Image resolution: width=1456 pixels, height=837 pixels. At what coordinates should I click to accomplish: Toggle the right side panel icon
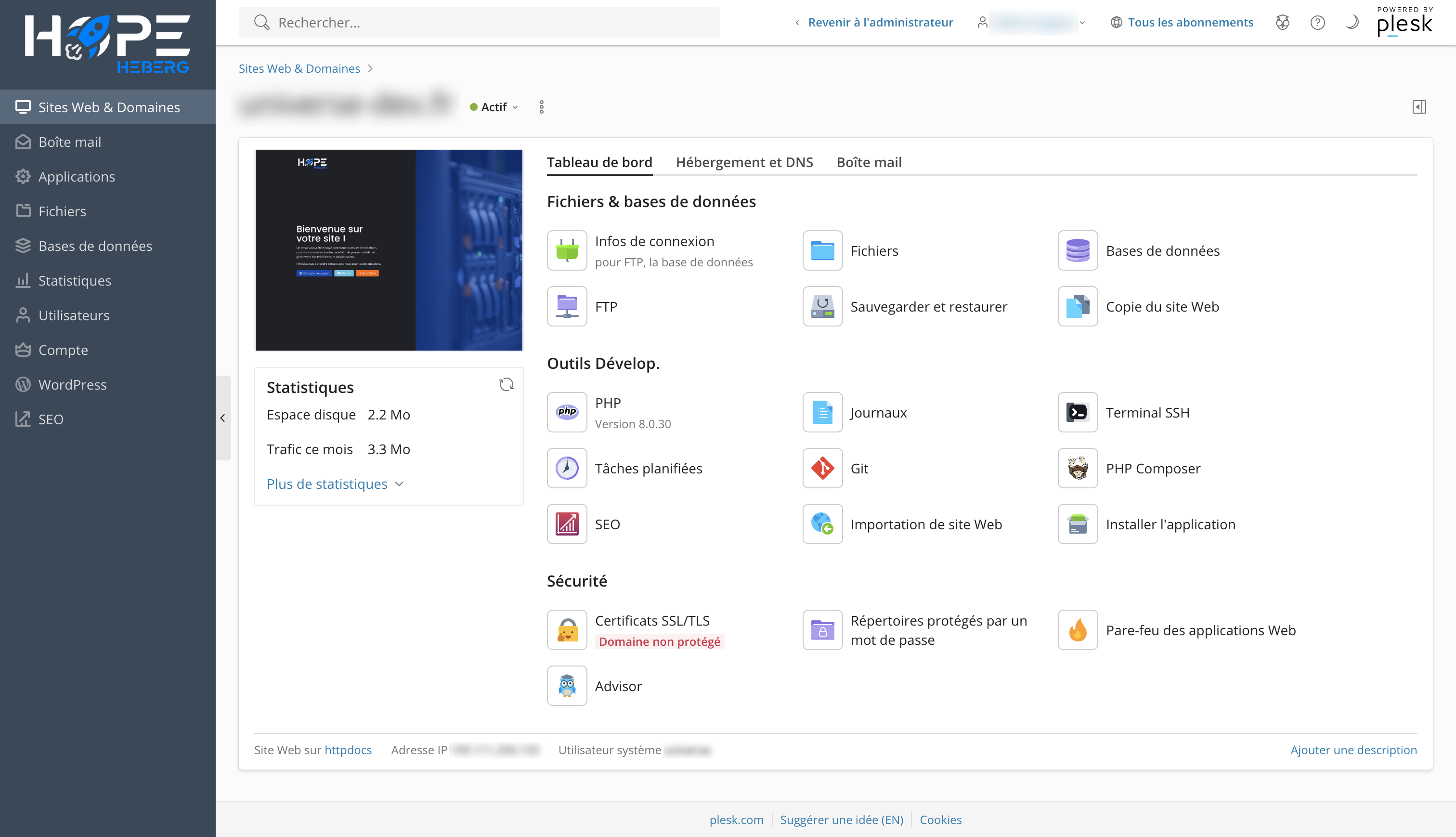(1418, 107)
